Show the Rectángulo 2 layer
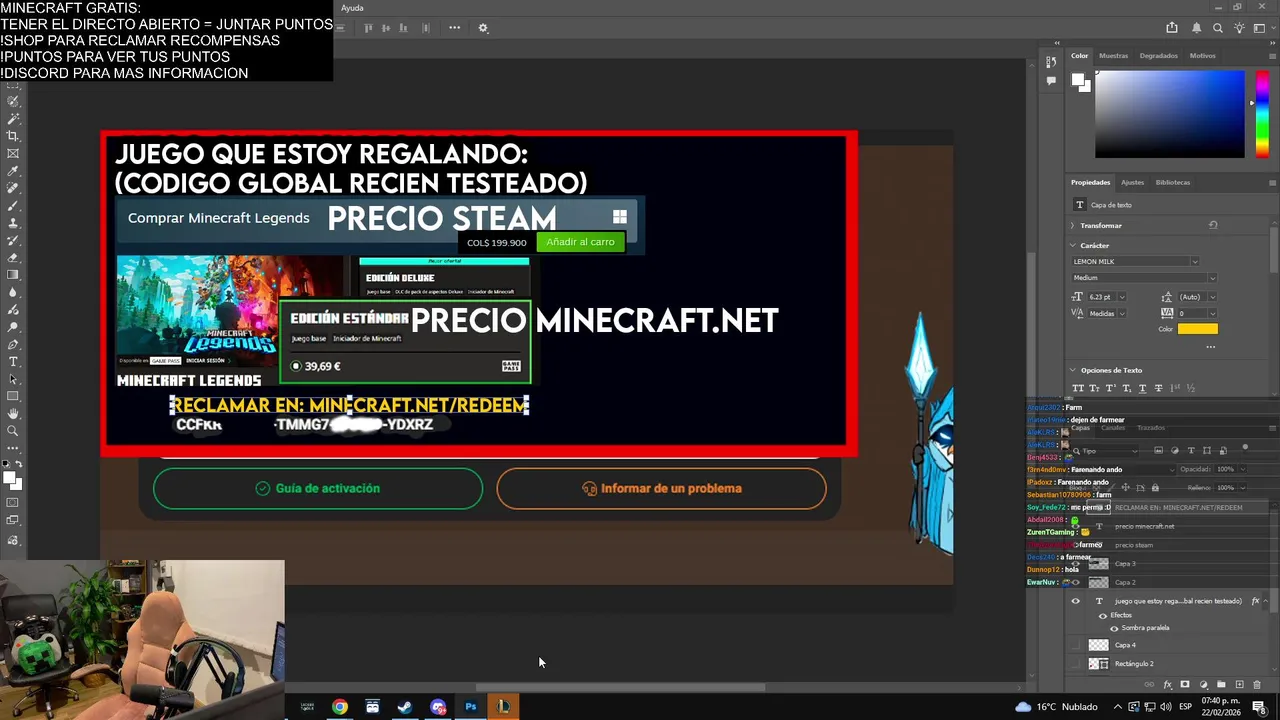1280x720 pixels. (x=1075, y=663)
